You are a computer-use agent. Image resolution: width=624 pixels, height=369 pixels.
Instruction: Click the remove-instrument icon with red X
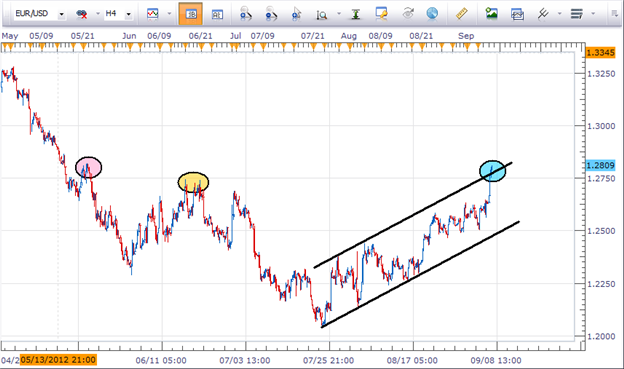click(x=82, y=14)
